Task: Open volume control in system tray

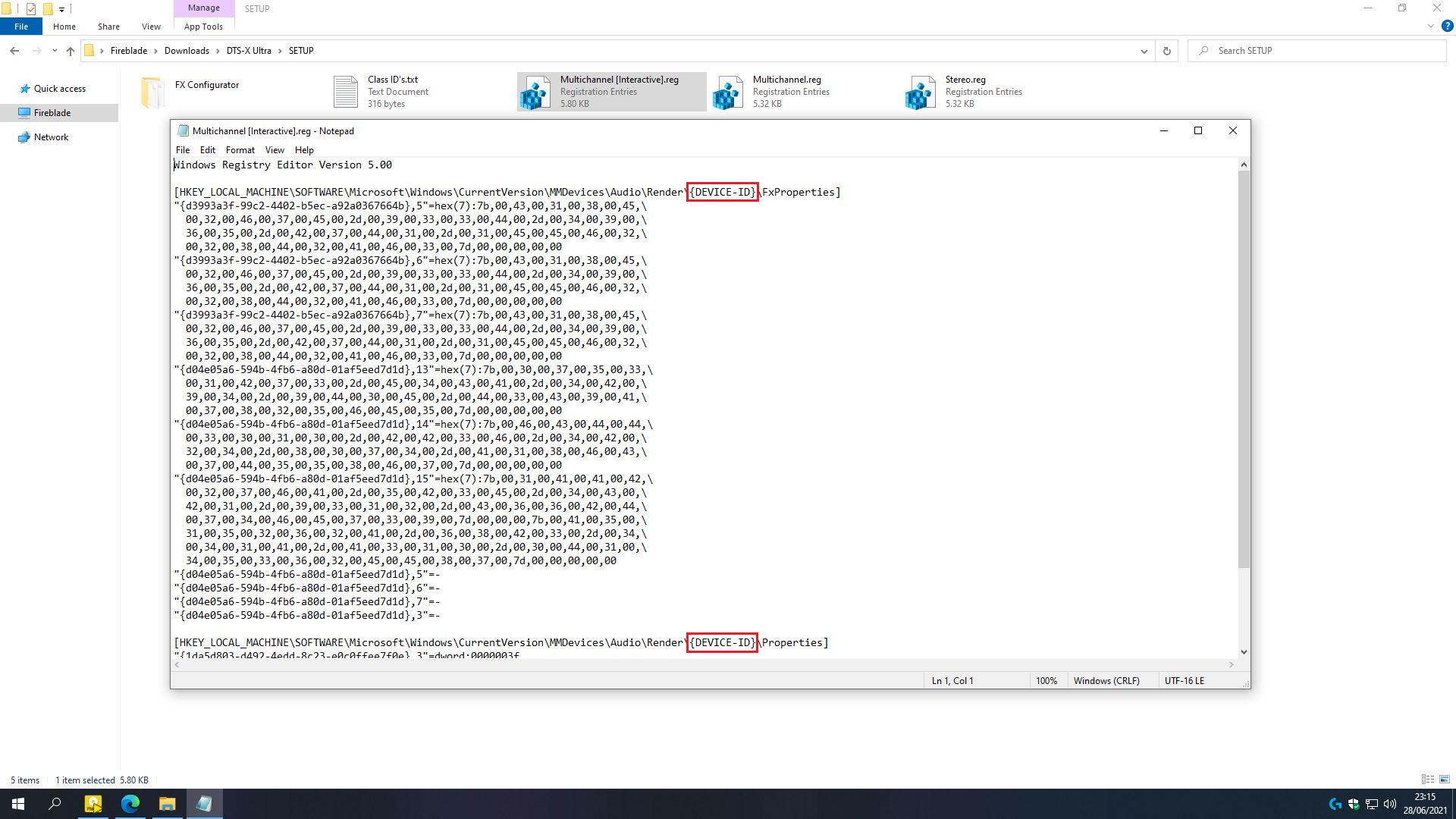Action: pyautogui.click(x=1390, y=804)
